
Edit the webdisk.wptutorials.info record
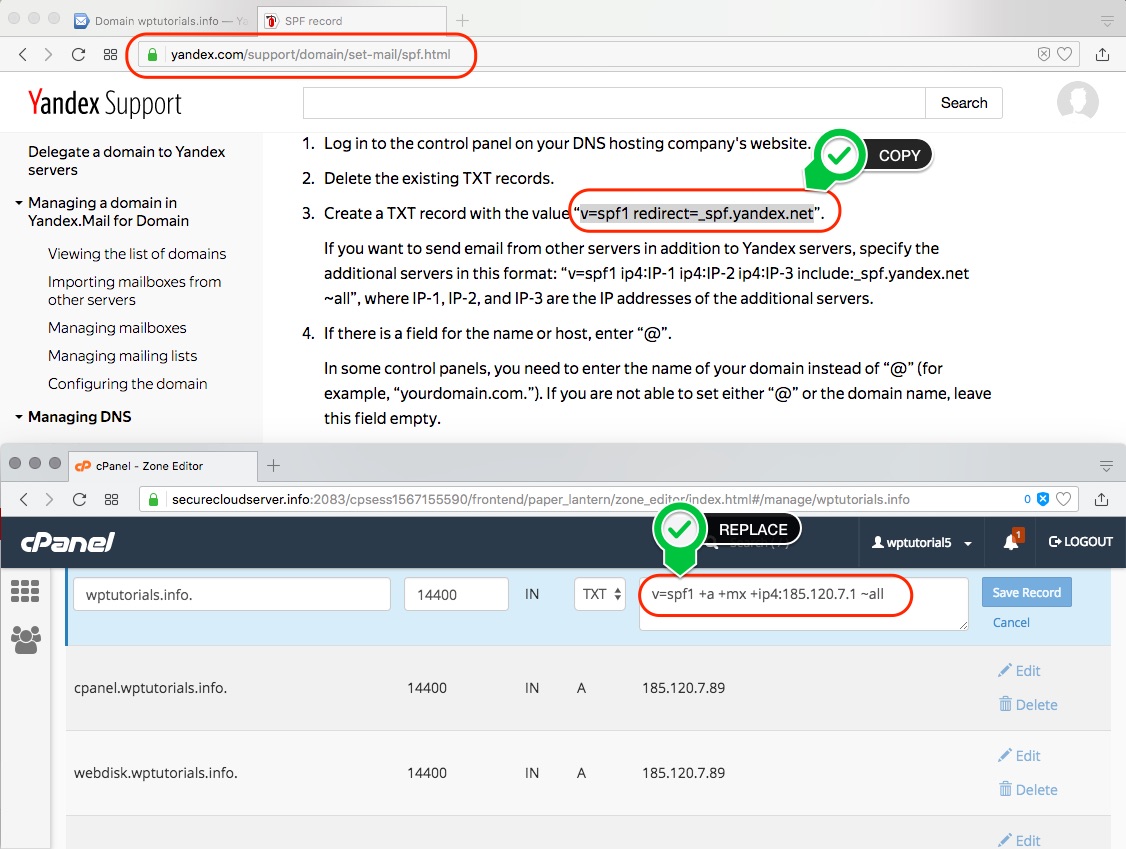tap(1019, 756)
